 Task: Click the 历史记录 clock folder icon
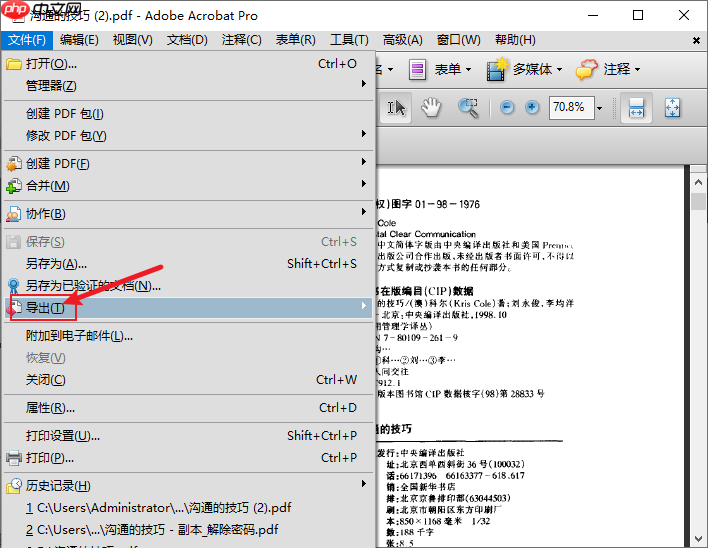pos(14,486)
